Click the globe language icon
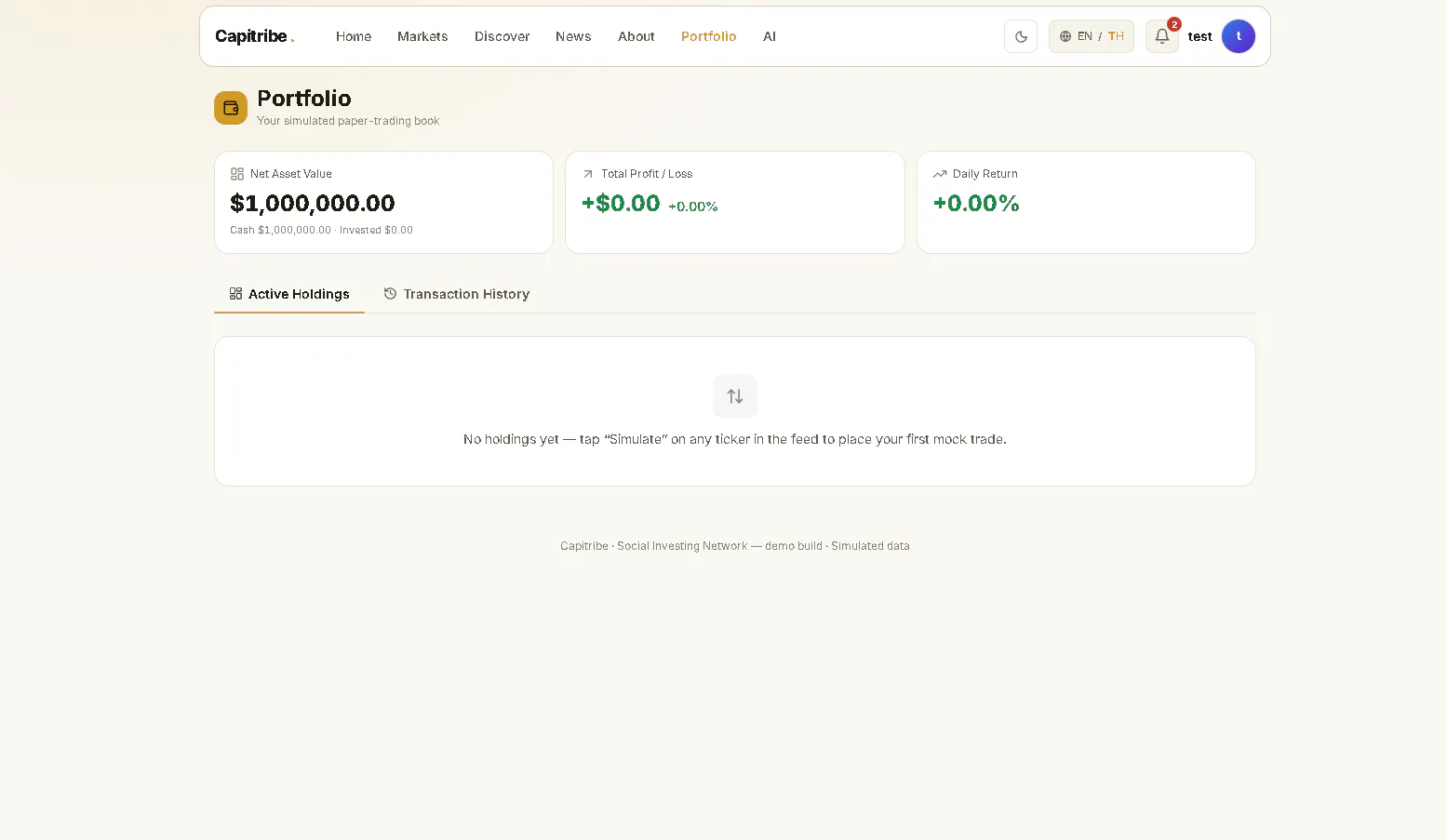Image resolution: width=1447 pixels, height=840 pixels. click(1065, 36)
